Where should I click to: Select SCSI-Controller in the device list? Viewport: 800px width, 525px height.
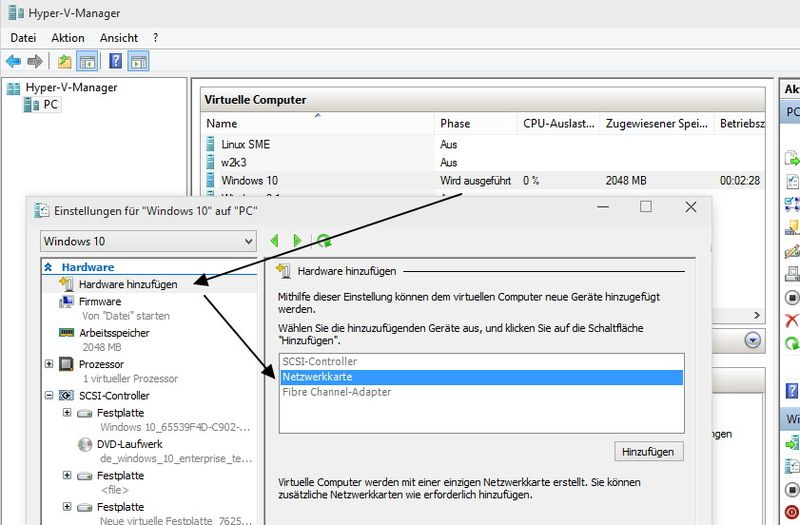tap(482, 362)
